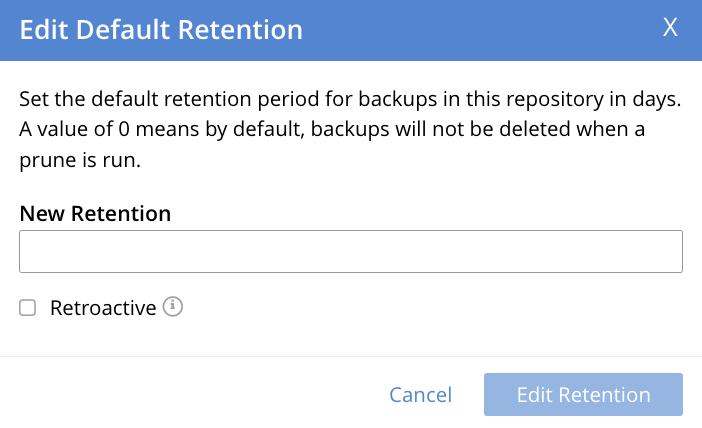
Task: Click the word 'days' in the description
Action: click(657, 101)
